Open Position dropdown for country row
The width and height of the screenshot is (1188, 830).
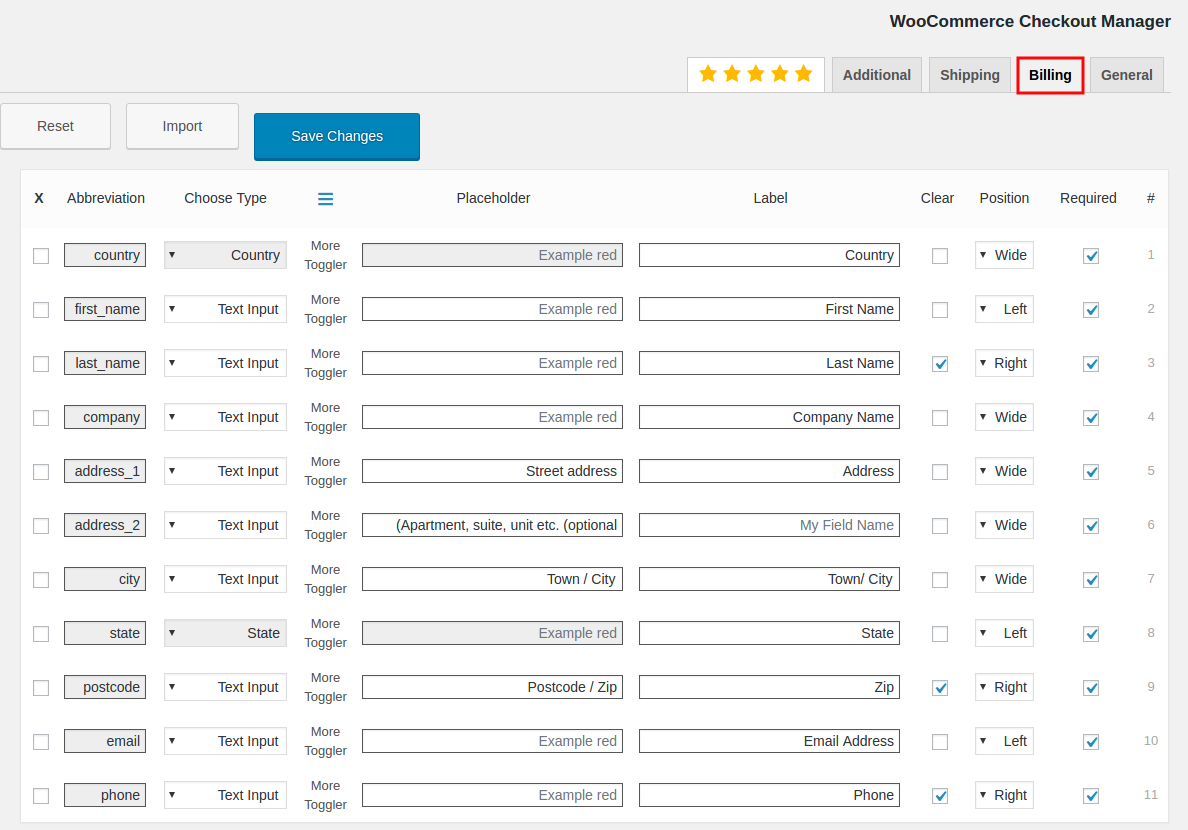[x=1004, y=255]
